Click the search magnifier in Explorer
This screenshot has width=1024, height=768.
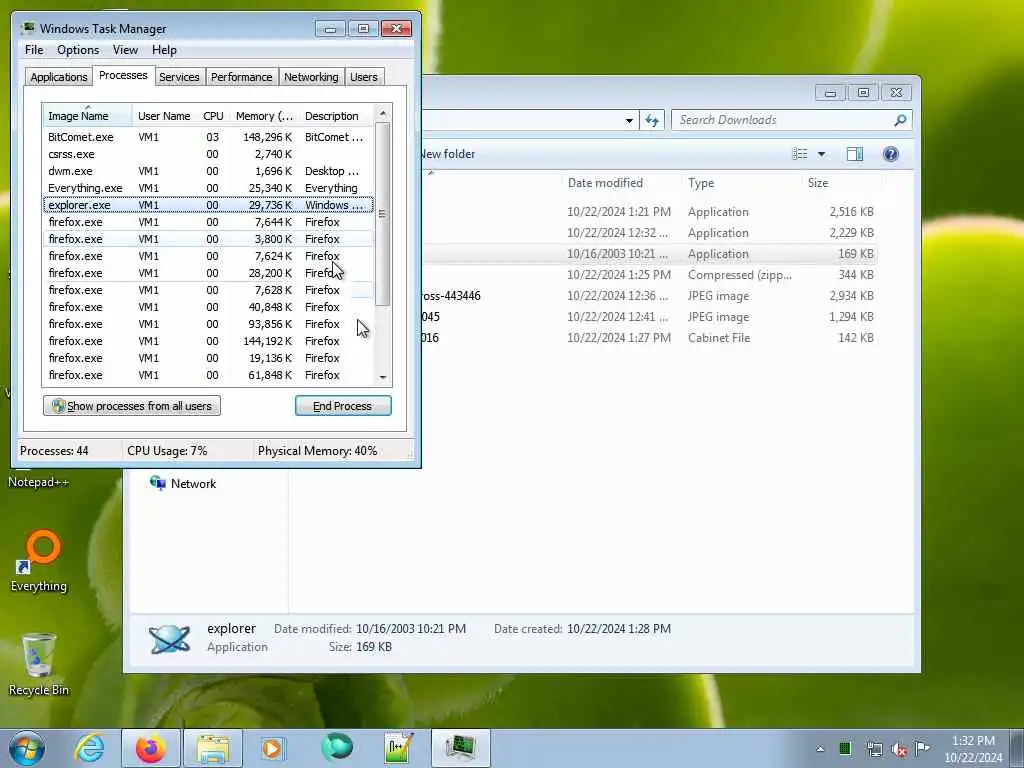900,120
